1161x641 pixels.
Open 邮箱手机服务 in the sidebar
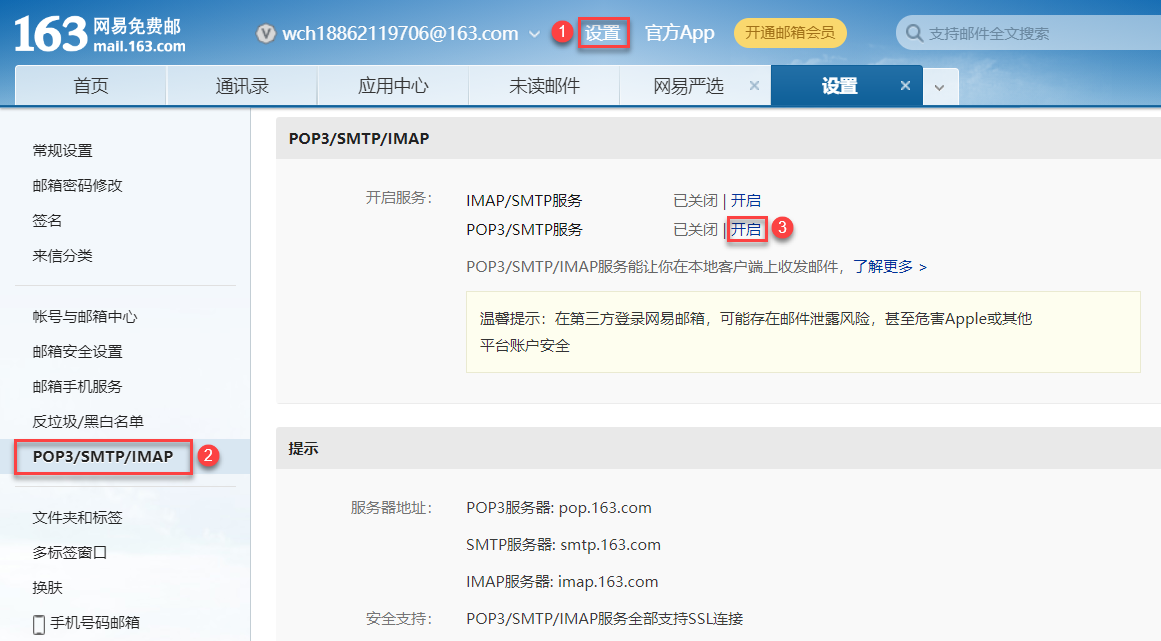click(77, 386)
